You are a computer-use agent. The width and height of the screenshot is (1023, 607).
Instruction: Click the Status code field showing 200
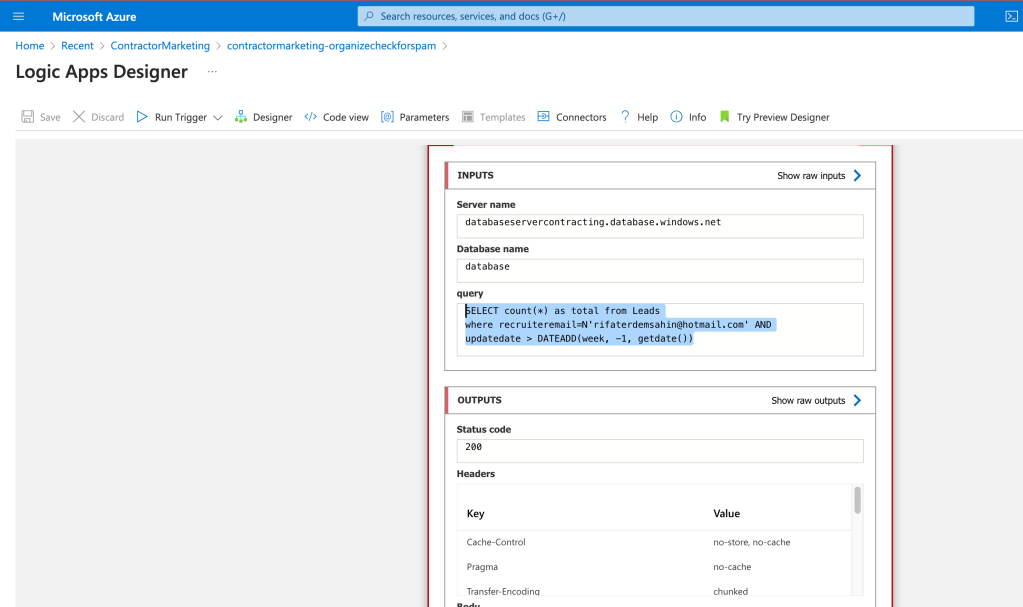pos(660,450)
